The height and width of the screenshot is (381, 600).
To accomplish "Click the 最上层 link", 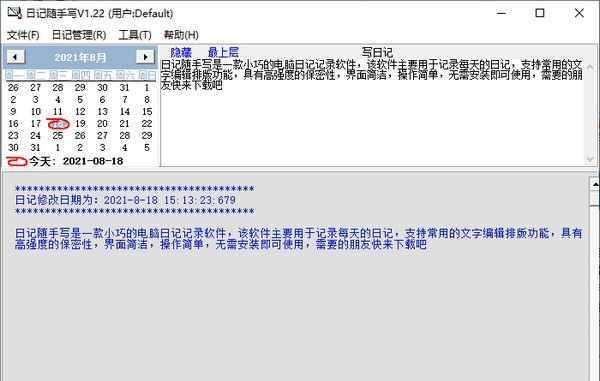I will click(x=223, y=52).
